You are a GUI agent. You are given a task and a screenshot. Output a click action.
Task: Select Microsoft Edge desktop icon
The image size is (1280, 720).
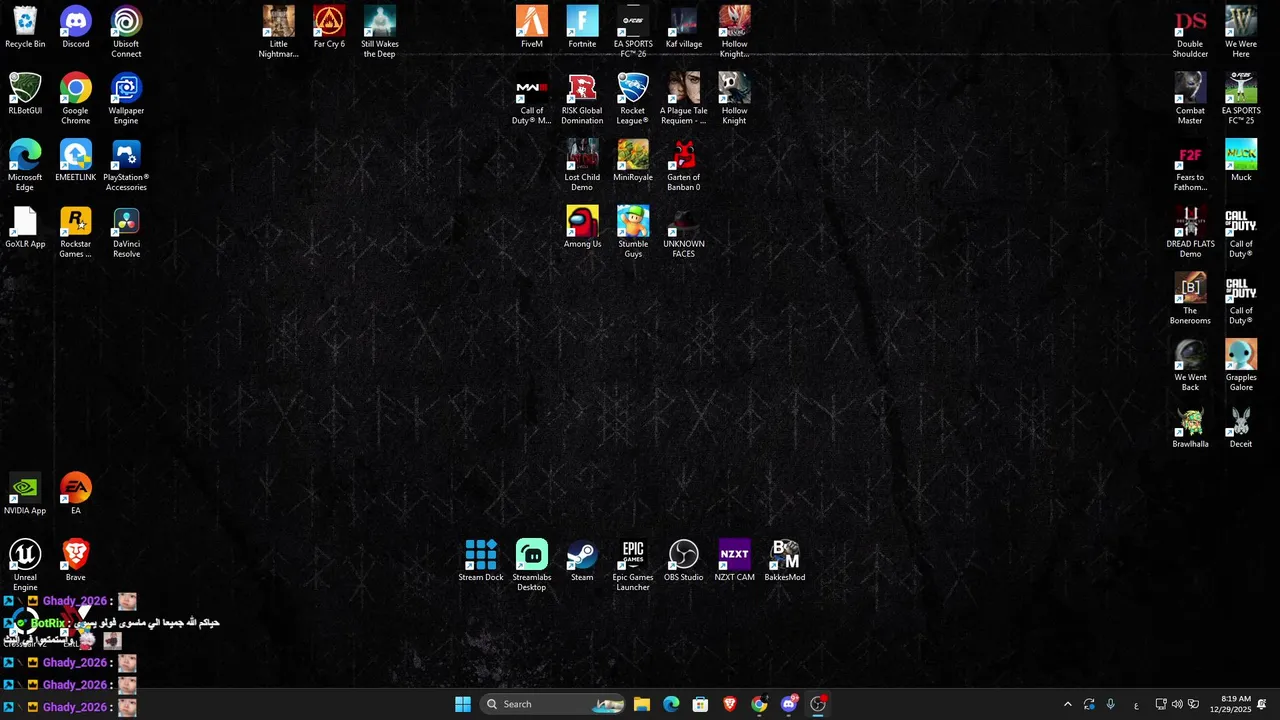(x=25, y=165)
